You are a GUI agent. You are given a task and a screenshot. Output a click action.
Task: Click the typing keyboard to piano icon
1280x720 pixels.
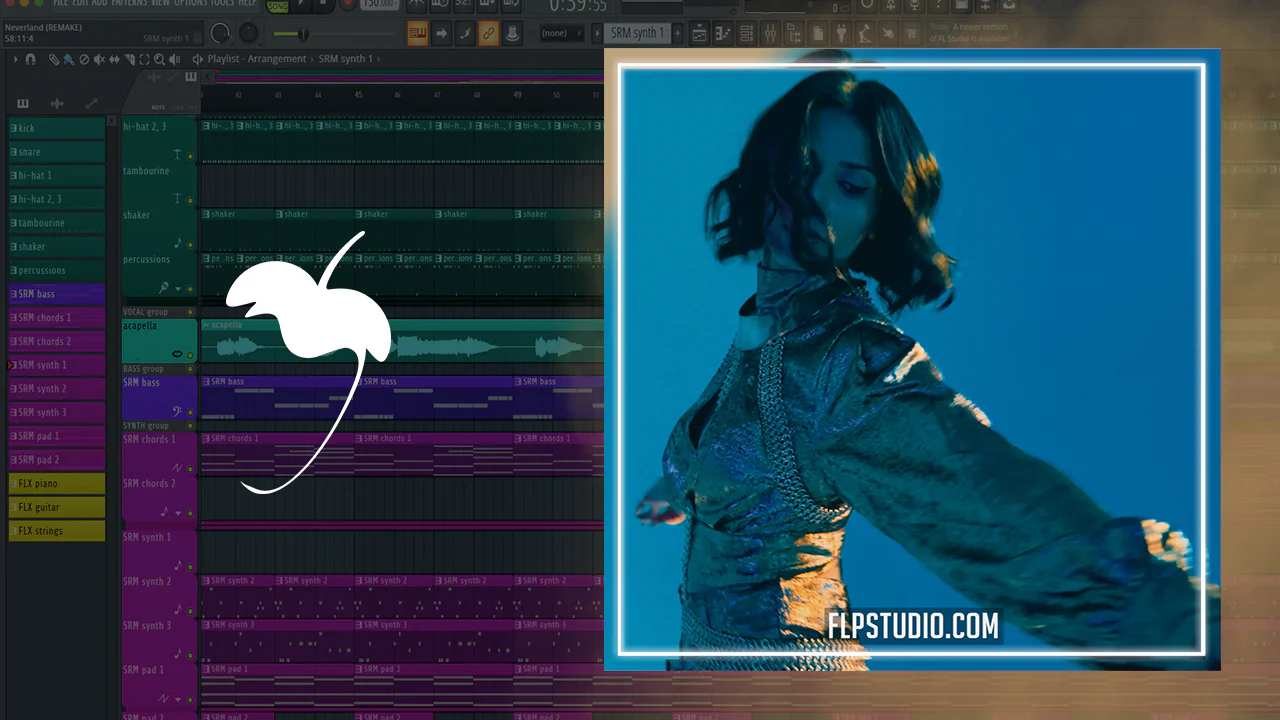point(417,33)
